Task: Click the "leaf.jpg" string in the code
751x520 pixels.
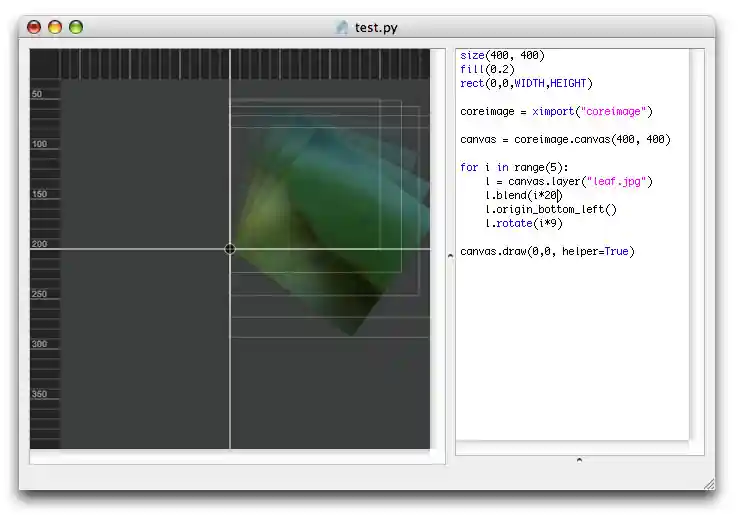Action: tap(618, 181)
